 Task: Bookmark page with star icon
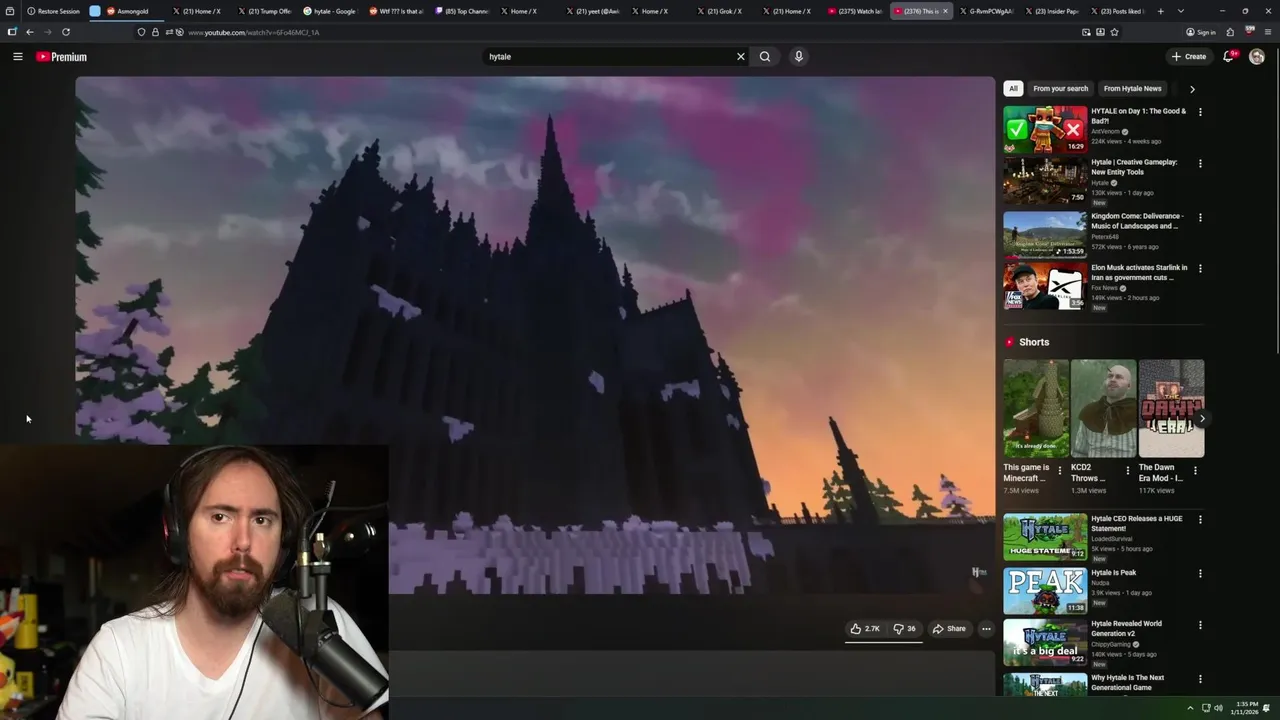coord(1114,32)
